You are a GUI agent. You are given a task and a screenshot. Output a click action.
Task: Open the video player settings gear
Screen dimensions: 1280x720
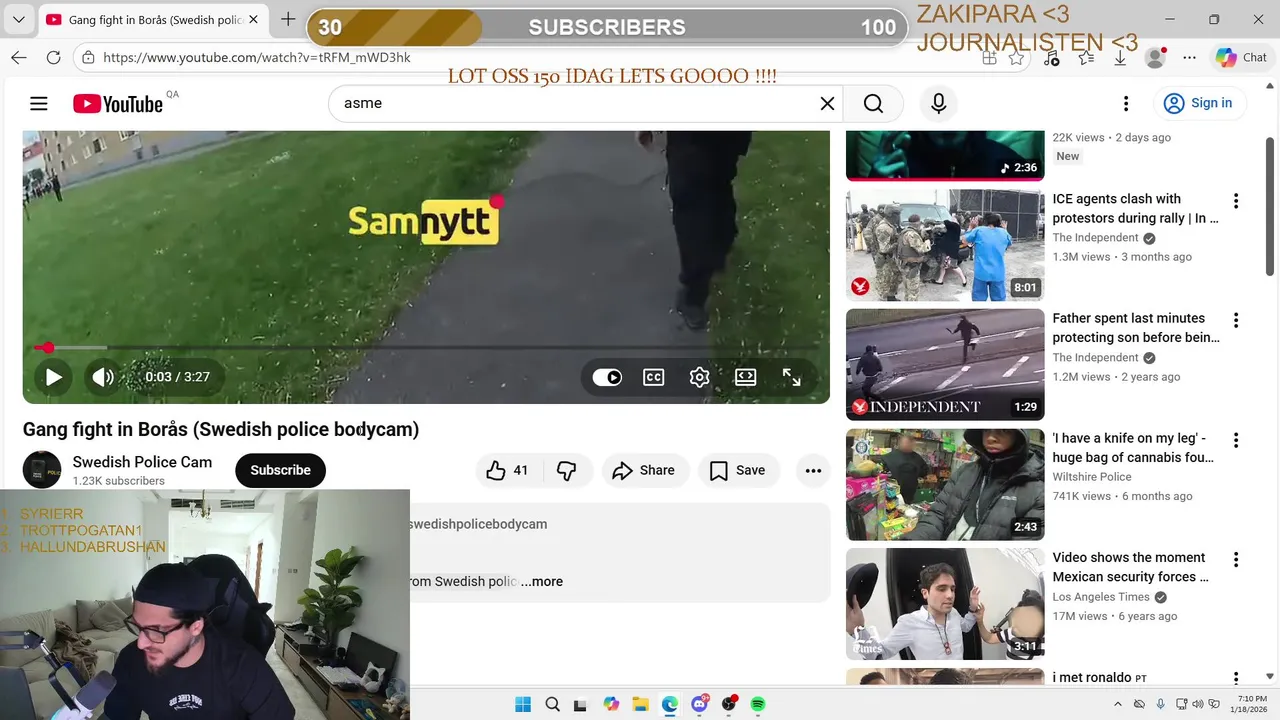pos(699,377)
